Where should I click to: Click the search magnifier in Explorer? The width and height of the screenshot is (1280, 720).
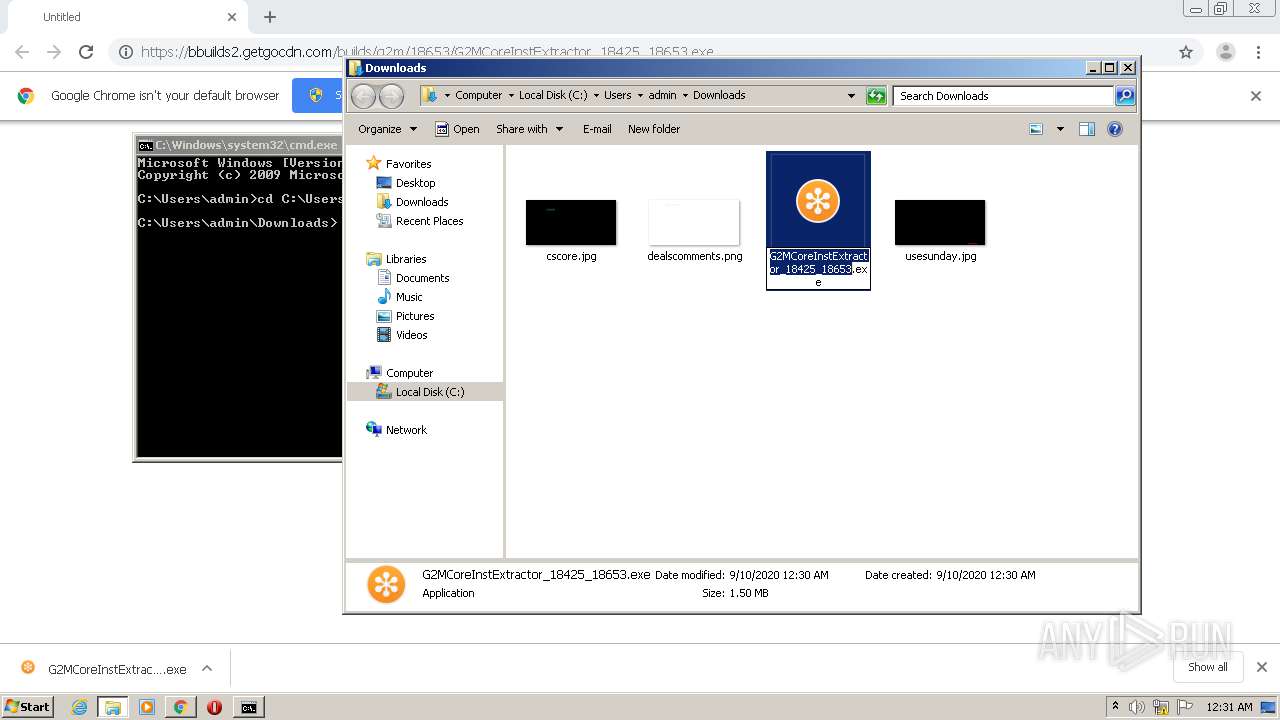(x=1125, y=96)
